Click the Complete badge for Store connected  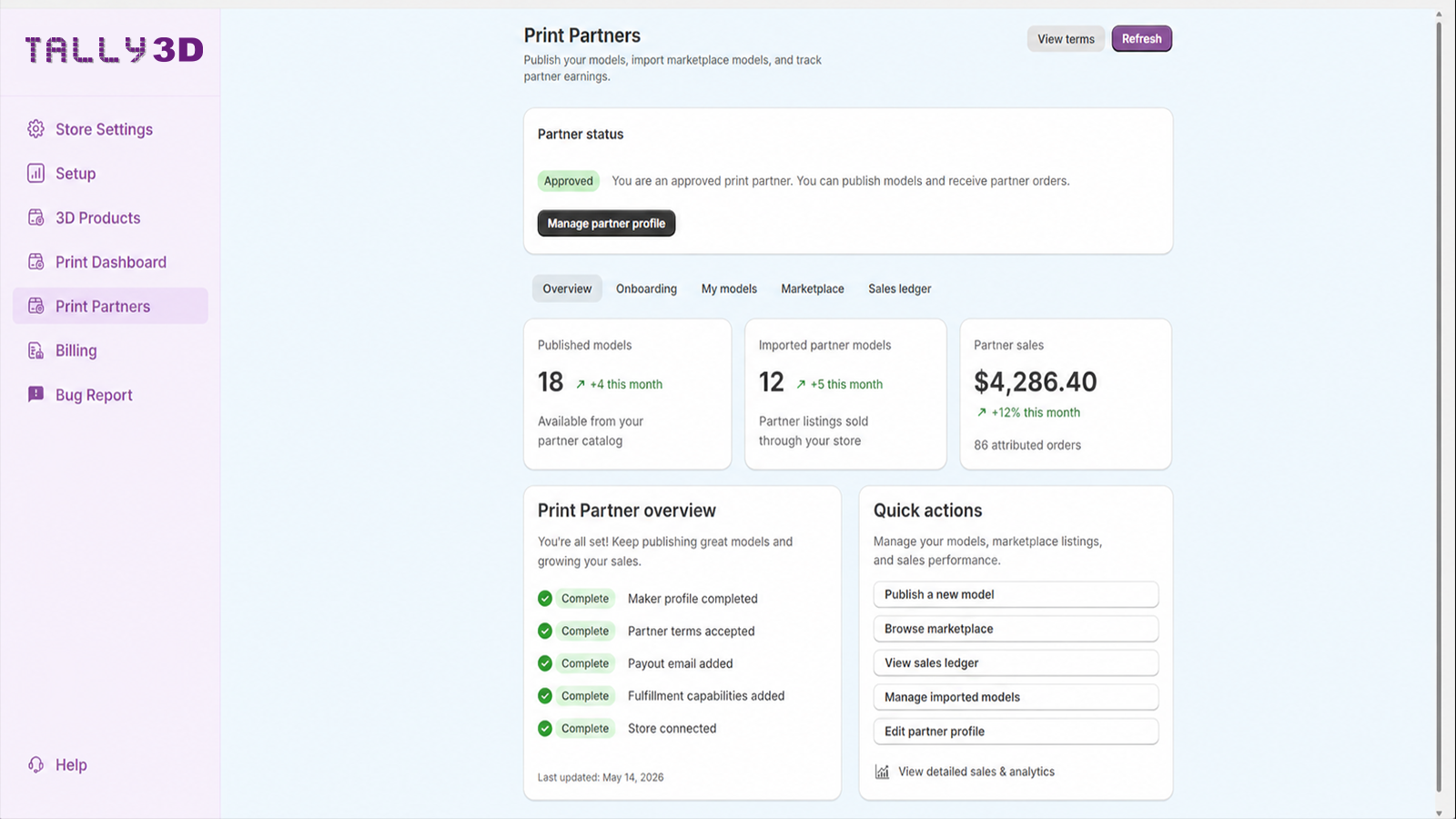585,728
